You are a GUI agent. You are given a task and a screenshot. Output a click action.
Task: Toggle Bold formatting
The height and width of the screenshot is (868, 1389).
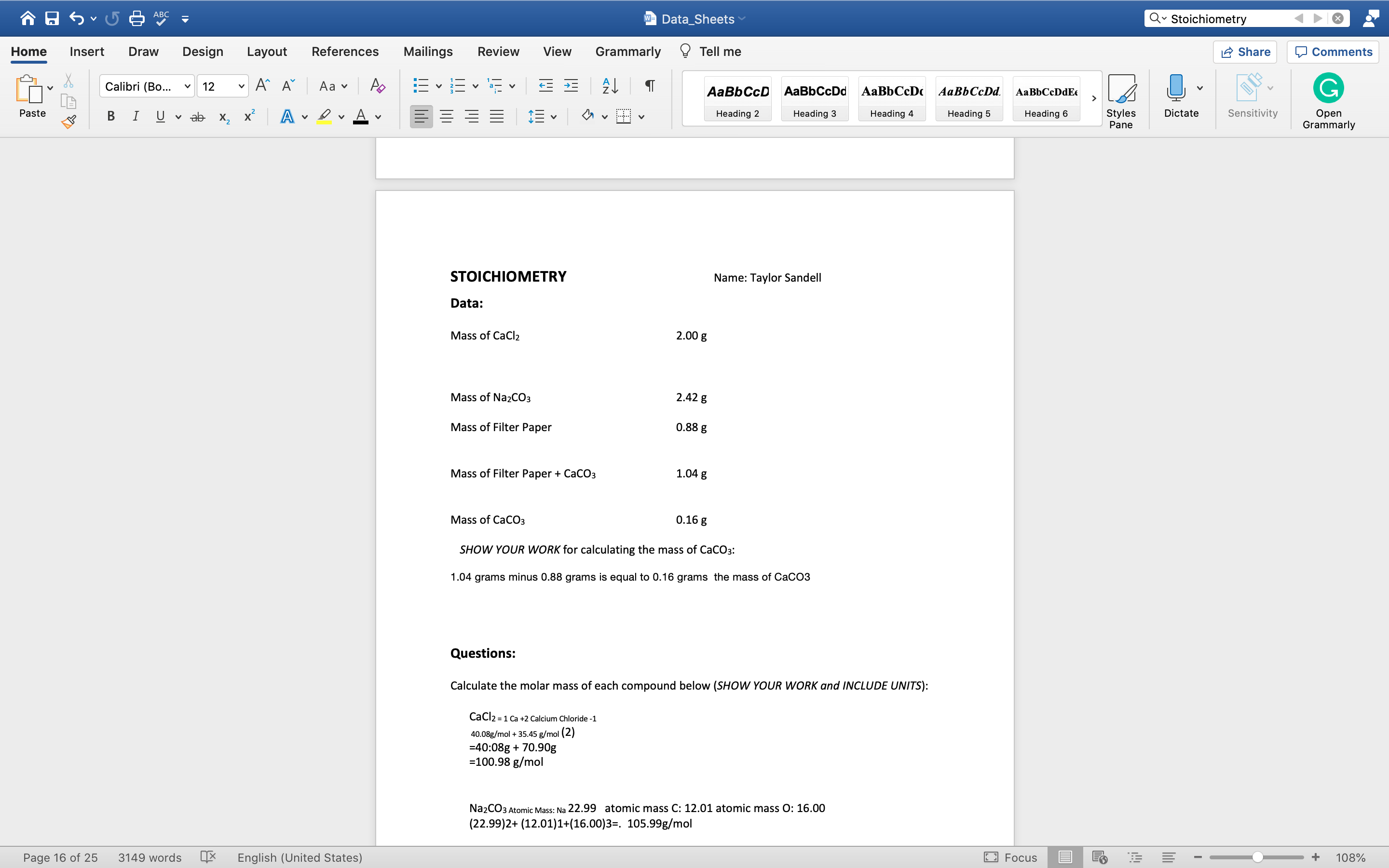pos(111,117)
